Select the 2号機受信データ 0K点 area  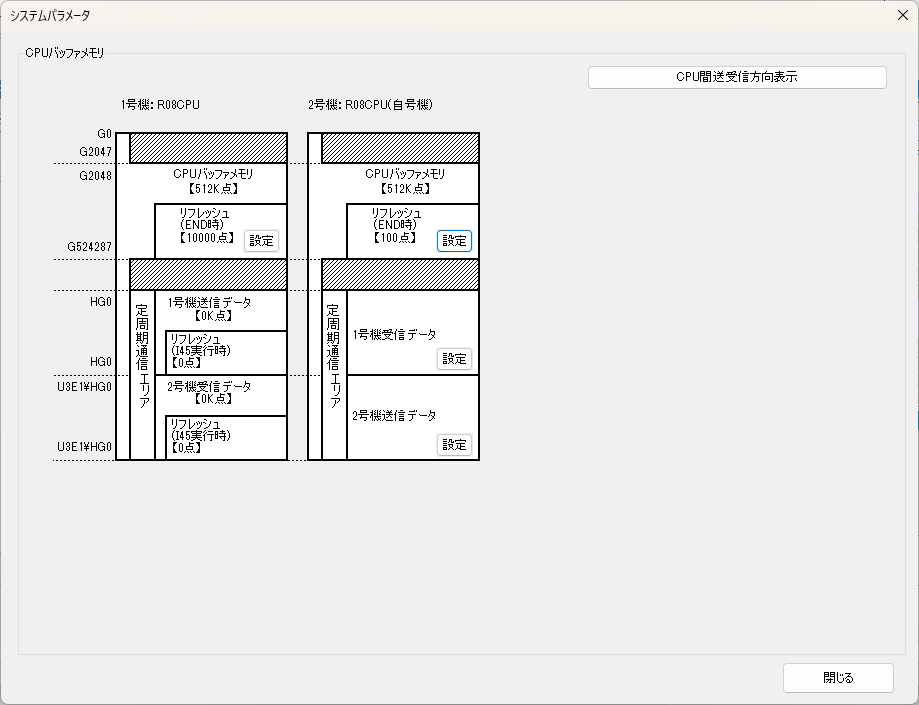tap(209, 392)
